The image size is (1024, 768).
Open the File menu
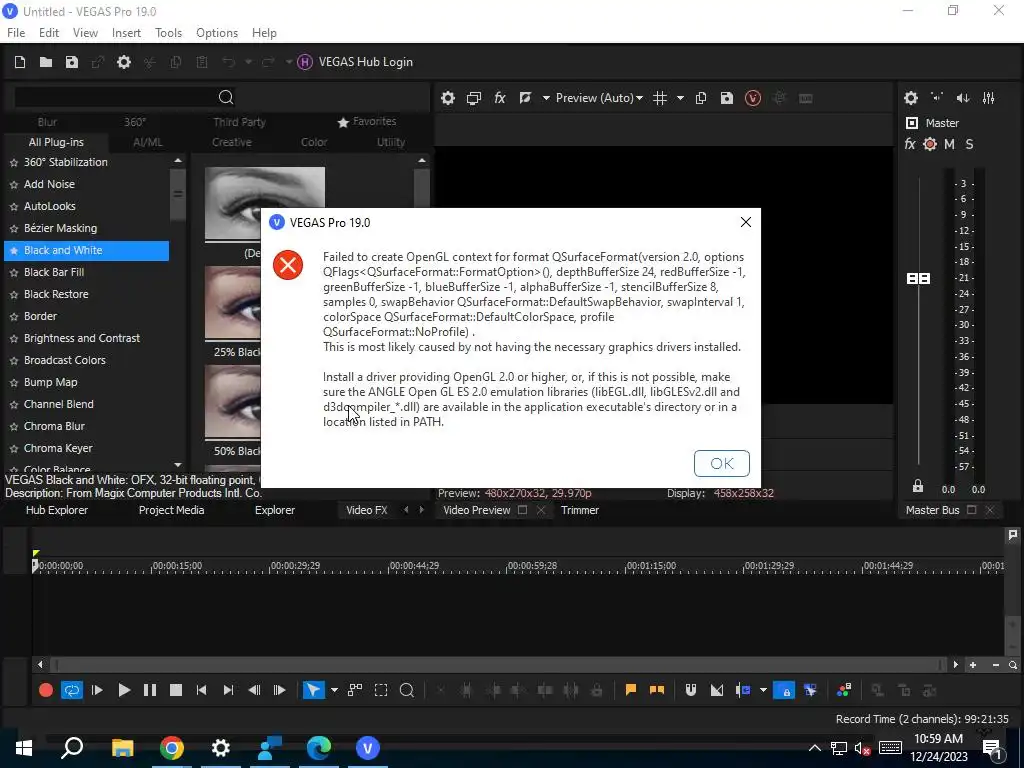tap(16, 33)
